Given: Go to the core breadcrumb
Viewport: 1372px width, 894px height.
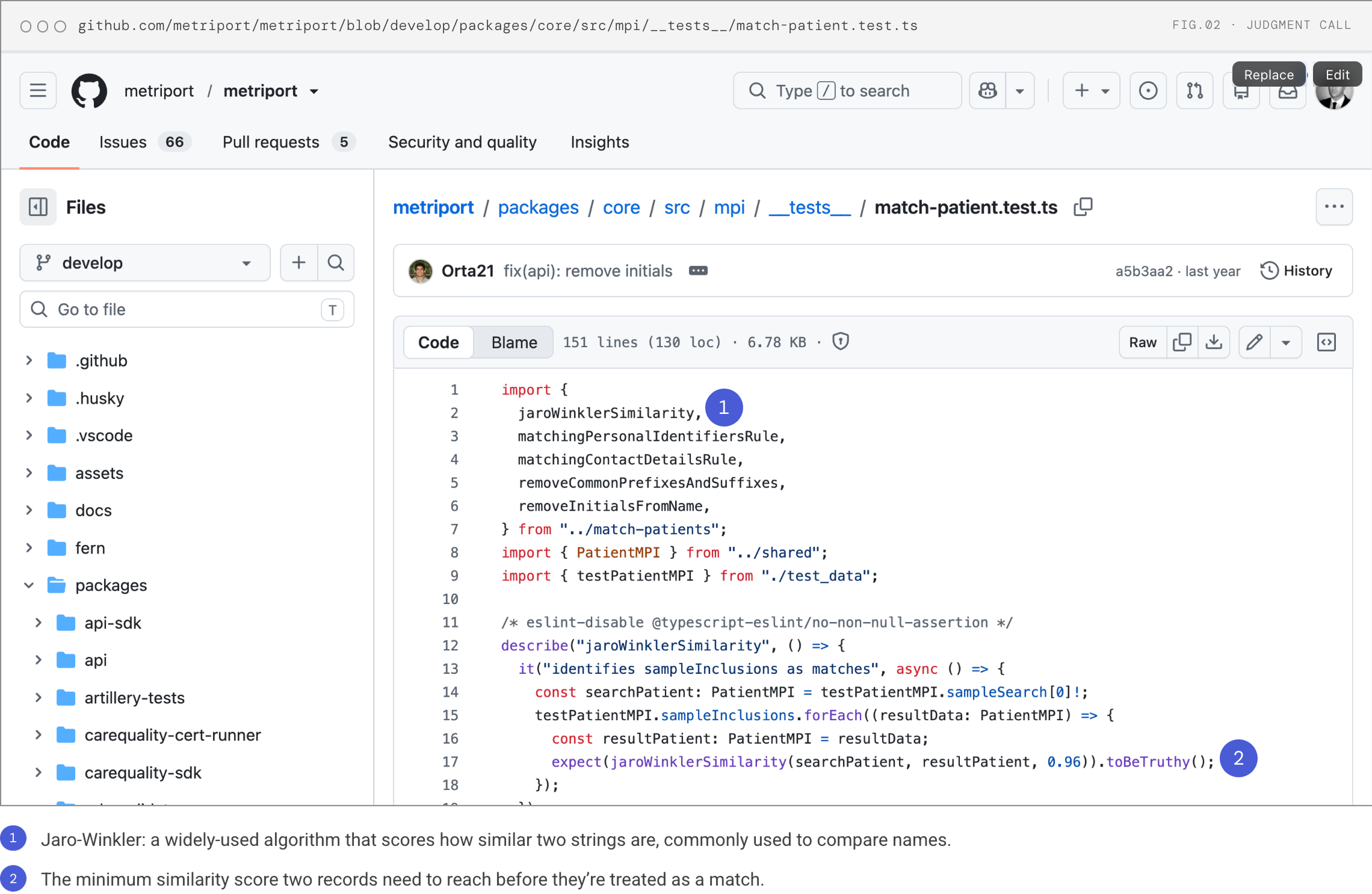Looking at the screenshot, I should click(x=621, y=207).
